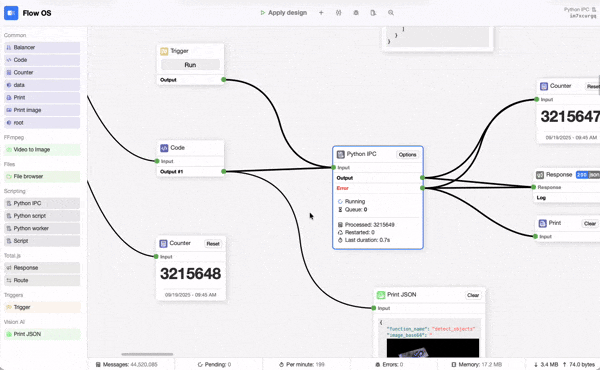Screen dimensions: 600x370
Task: Reset the Counter showing 3215648
Action: 213,243
